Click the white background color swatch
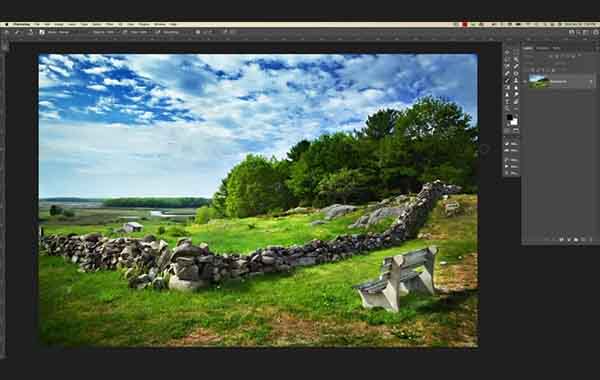Screen dimensions: 600x380 point(514,122)
